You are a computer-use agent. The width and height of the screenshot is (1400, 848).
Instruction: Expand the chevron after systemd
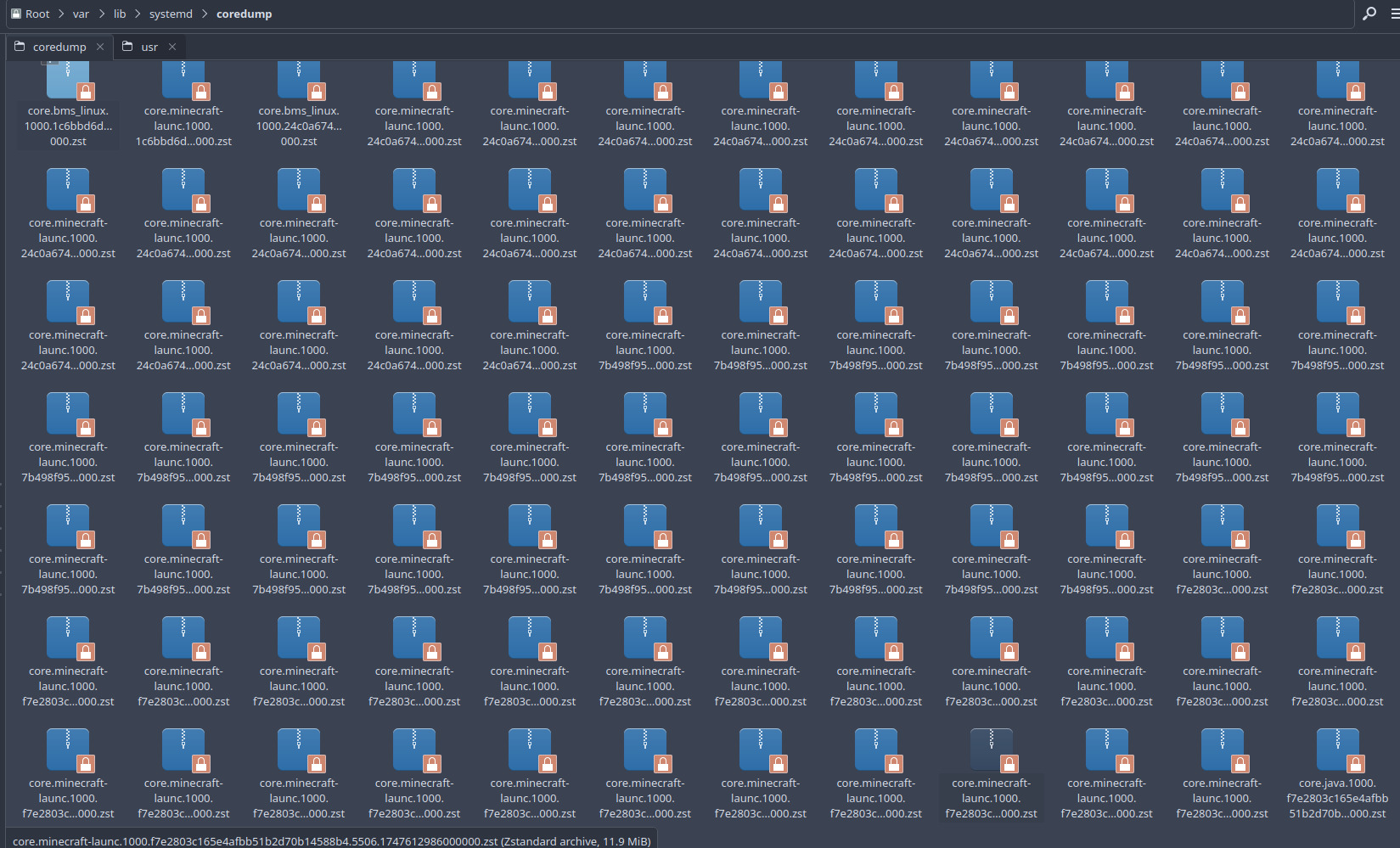[205, 14]
